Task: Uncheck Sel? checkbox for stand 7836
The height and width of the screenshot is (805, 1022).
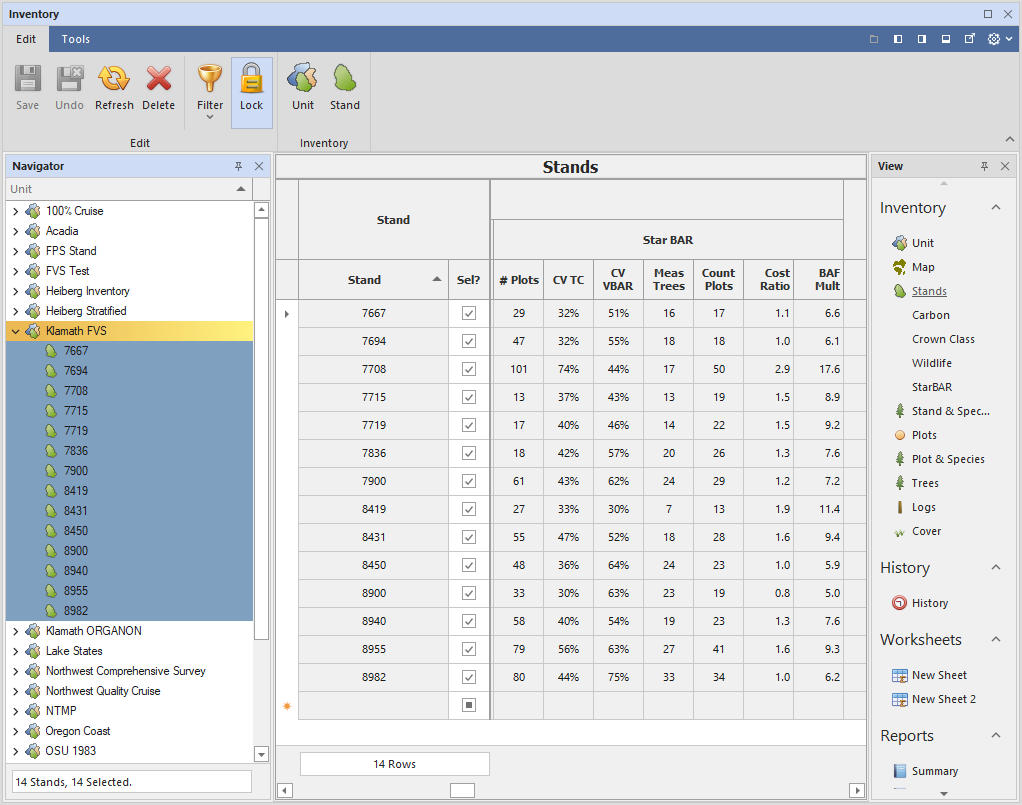Action: tap(469, 454)
